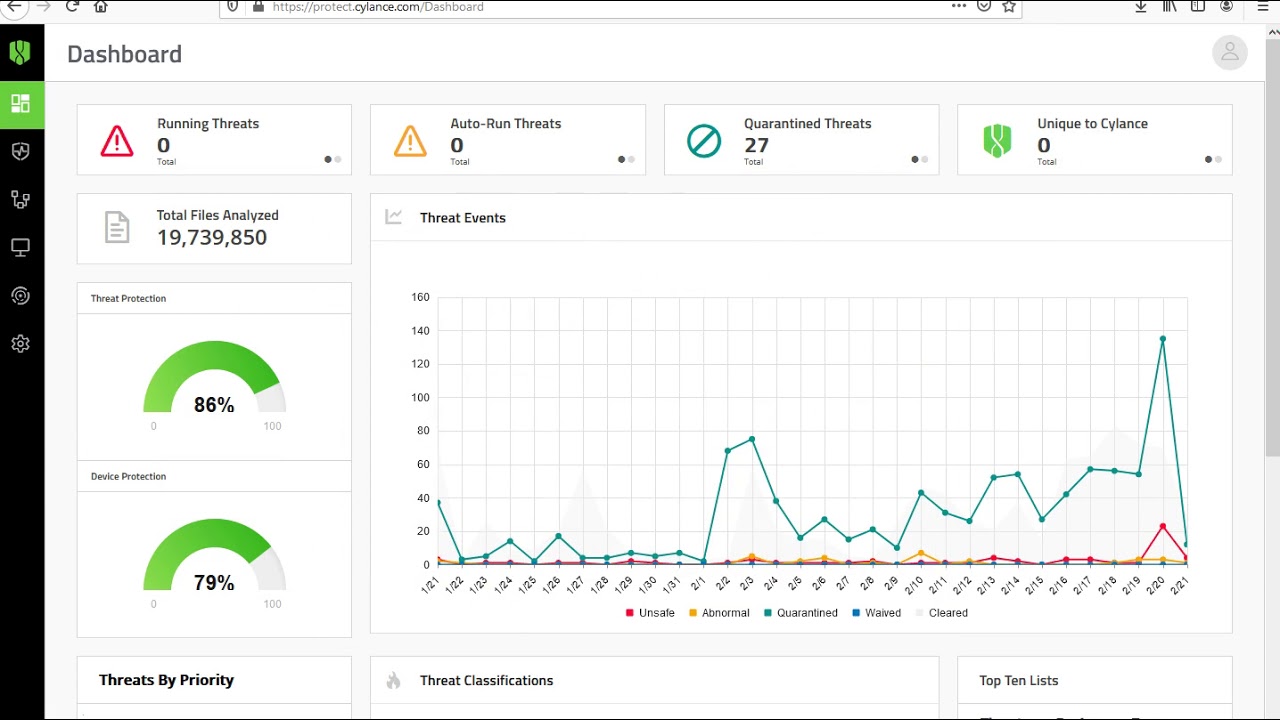Click the Total Files Analyzed label
This screenshot has width=1280, height=720.
point(218,215)
